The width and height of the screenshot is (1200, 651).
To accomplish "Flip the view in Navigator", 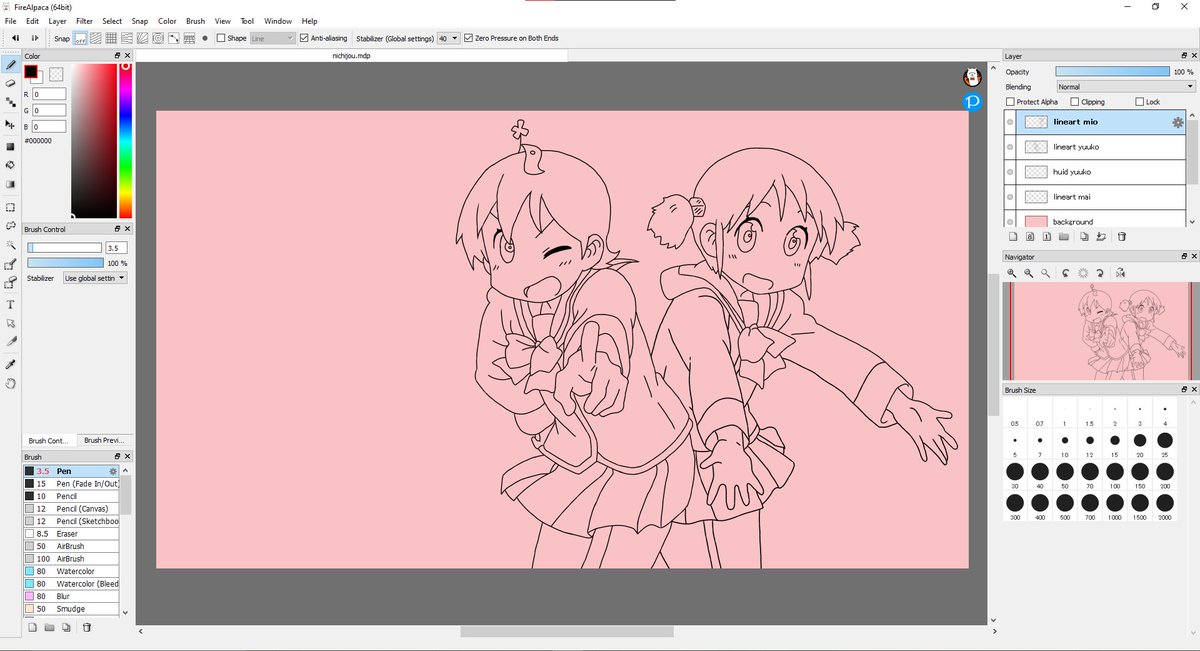I will point(1120,273).
